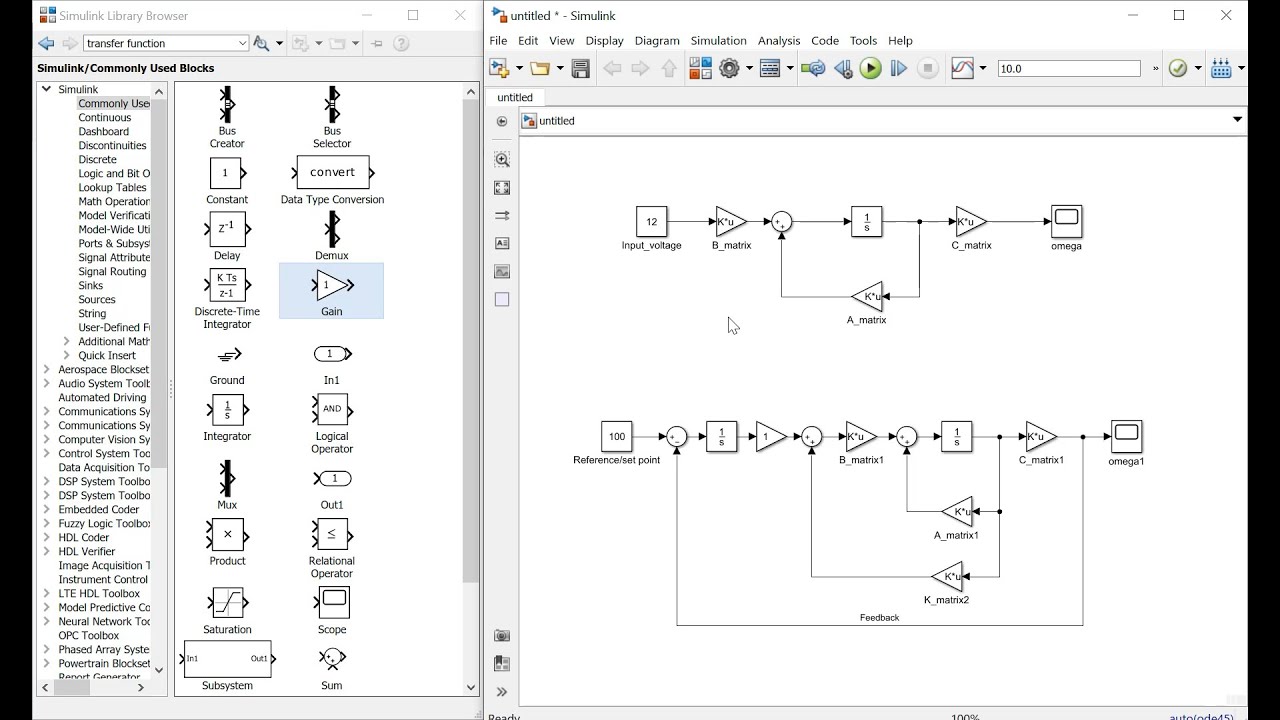Open the New model dropdown arrow
The height and width of the screenshot is (720, 1280).
(x=517, y=68)
